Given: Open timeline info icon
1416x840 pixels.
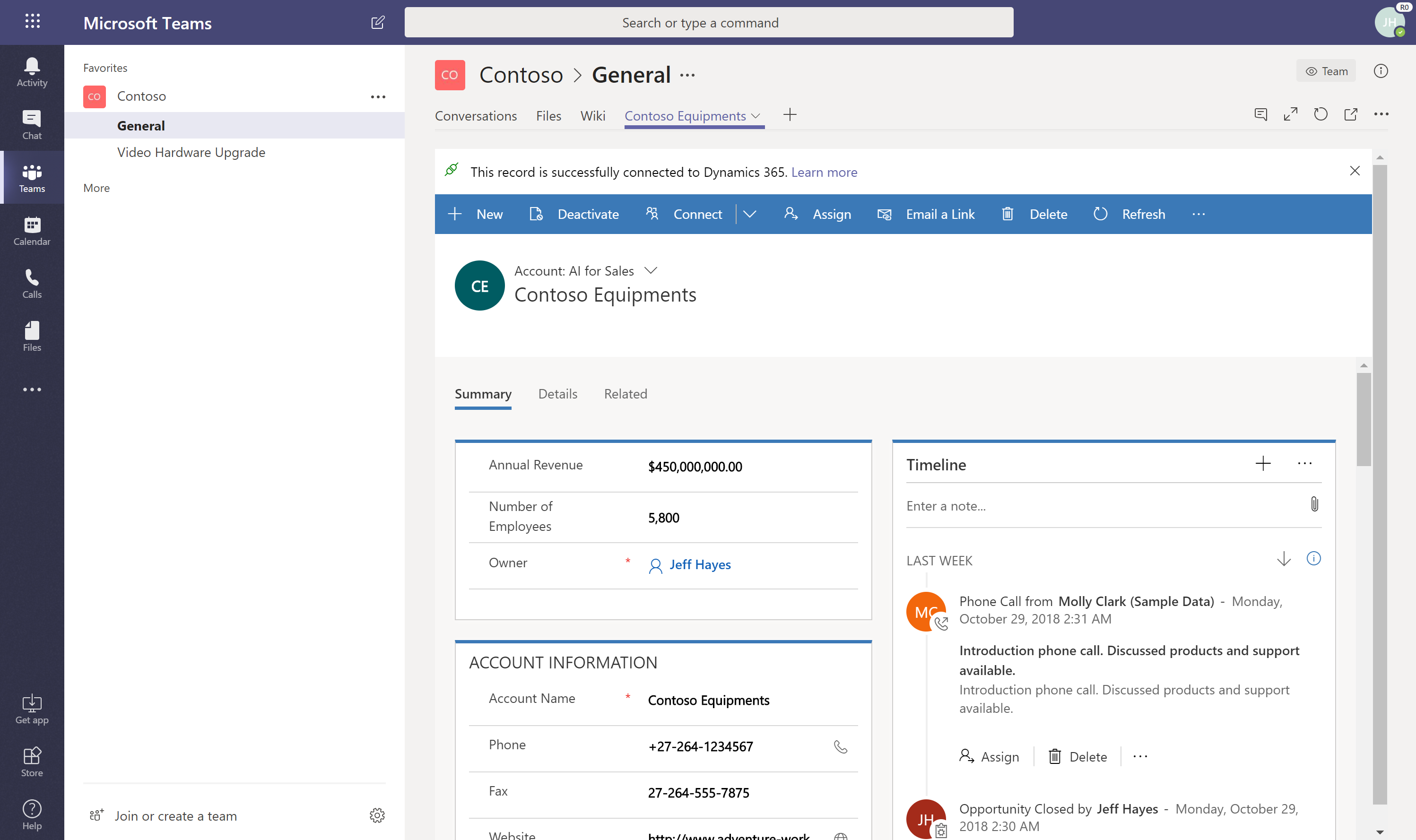Looking at the screenshot, I should pos(1313,559).
